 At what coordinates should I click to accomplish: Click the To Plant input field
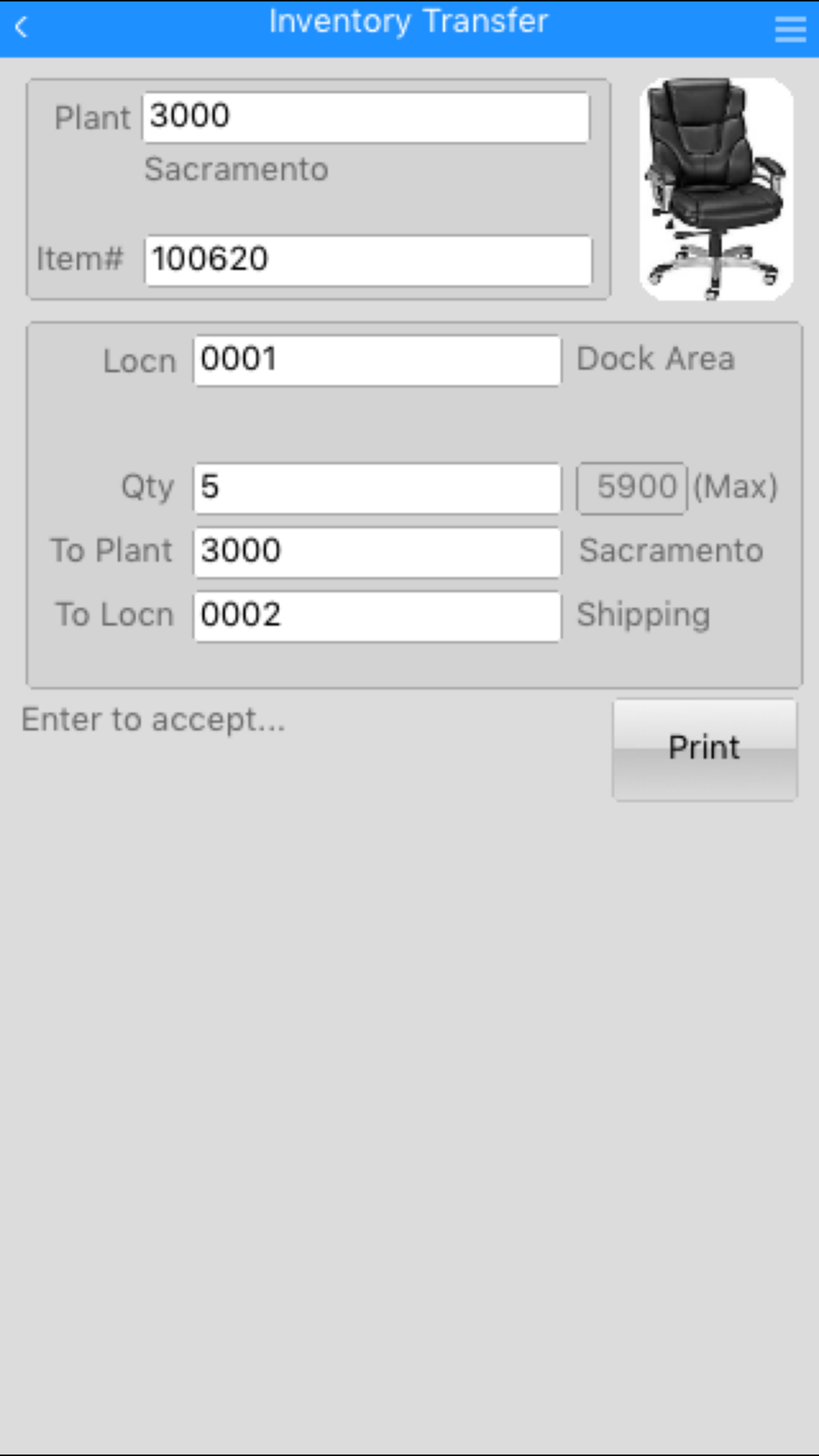coord(378,552)
